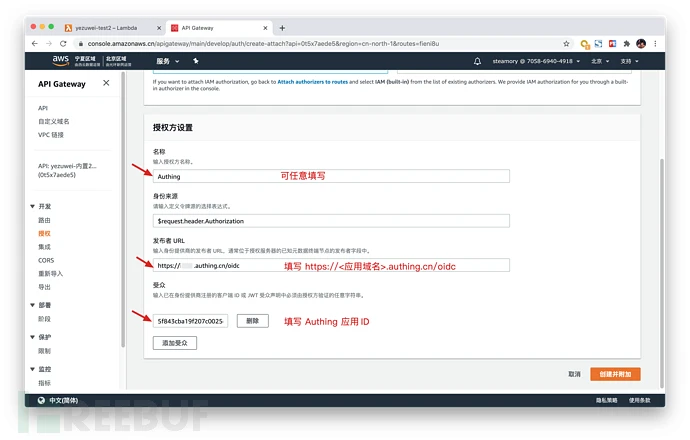The height and width of the screenshot is (440, 690).
Task: Open 限制 in the sidebar
Action: (x=44, y=351)
